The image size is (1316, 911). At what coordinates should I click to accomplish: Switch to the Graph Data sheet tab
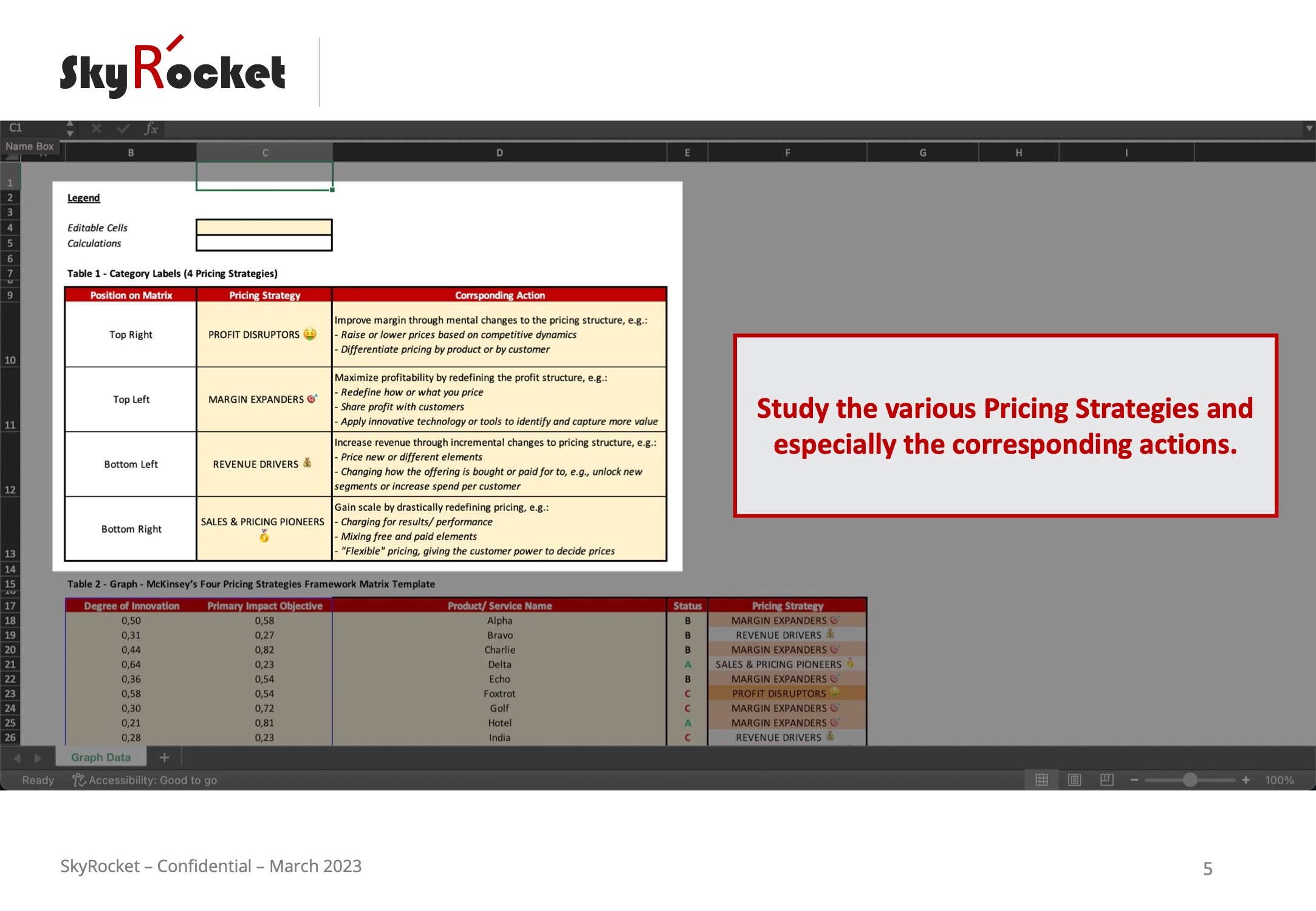tap(101, 757)
